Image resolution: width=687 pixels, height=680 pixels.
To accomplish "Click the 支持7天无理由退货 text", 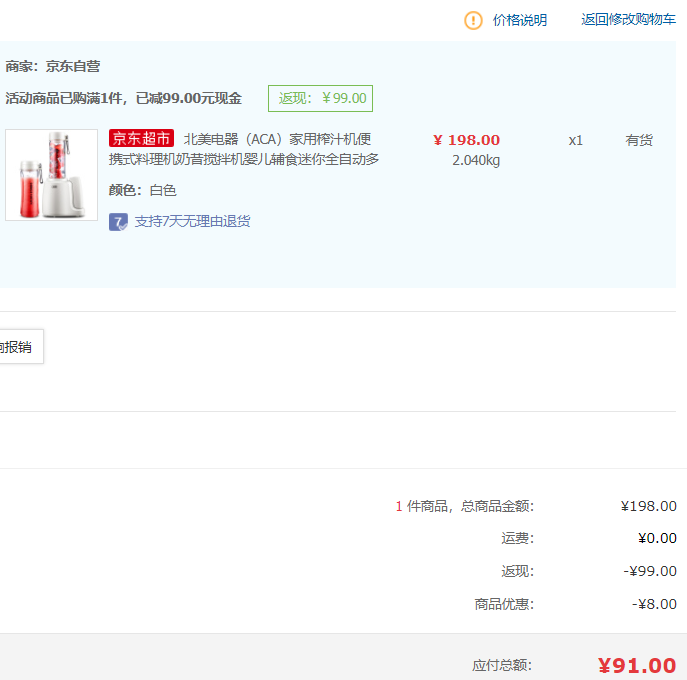I will pyautogui.click(x=192, y=221).
